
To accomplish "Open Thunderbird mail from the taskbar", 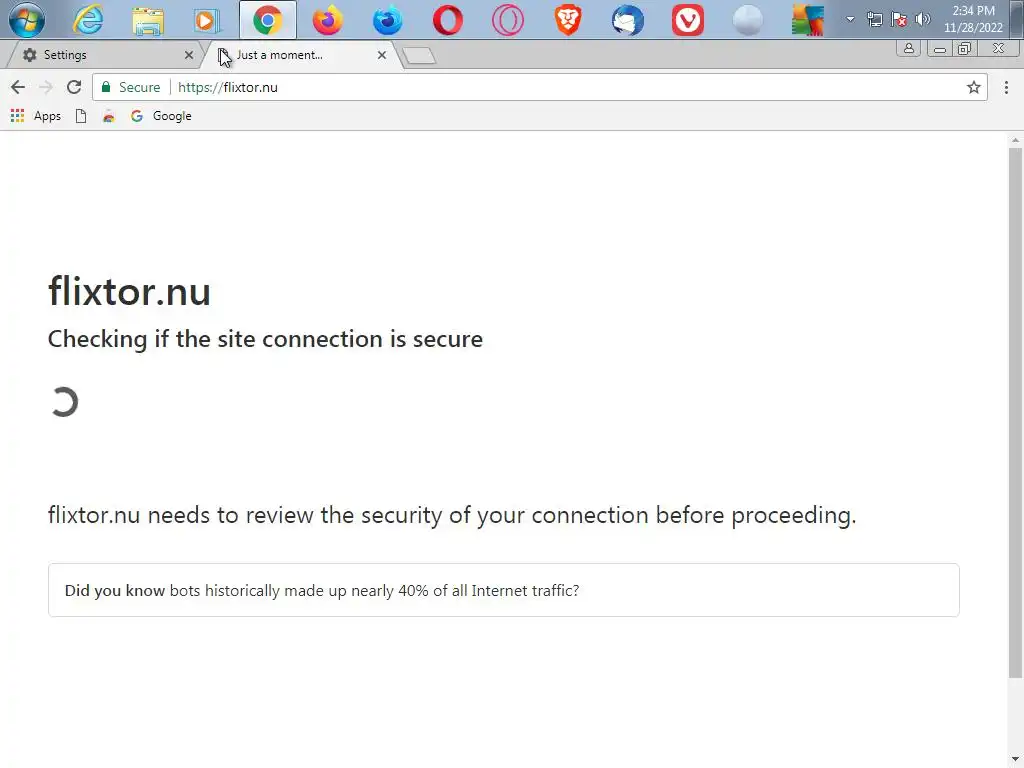I will click(x=628, y=20).
